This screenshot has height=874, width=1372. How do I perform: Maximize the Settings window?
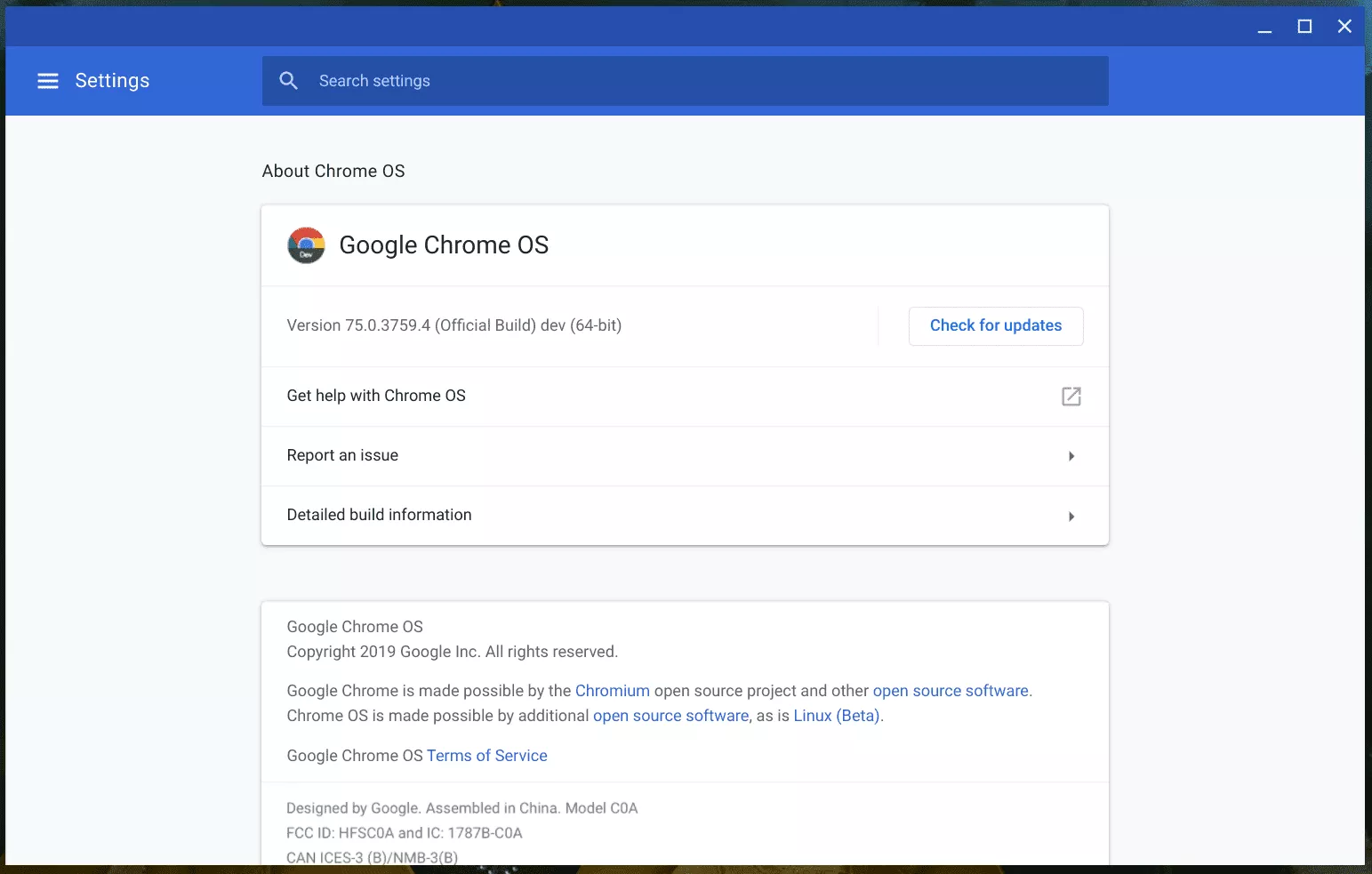[1304, 27]
